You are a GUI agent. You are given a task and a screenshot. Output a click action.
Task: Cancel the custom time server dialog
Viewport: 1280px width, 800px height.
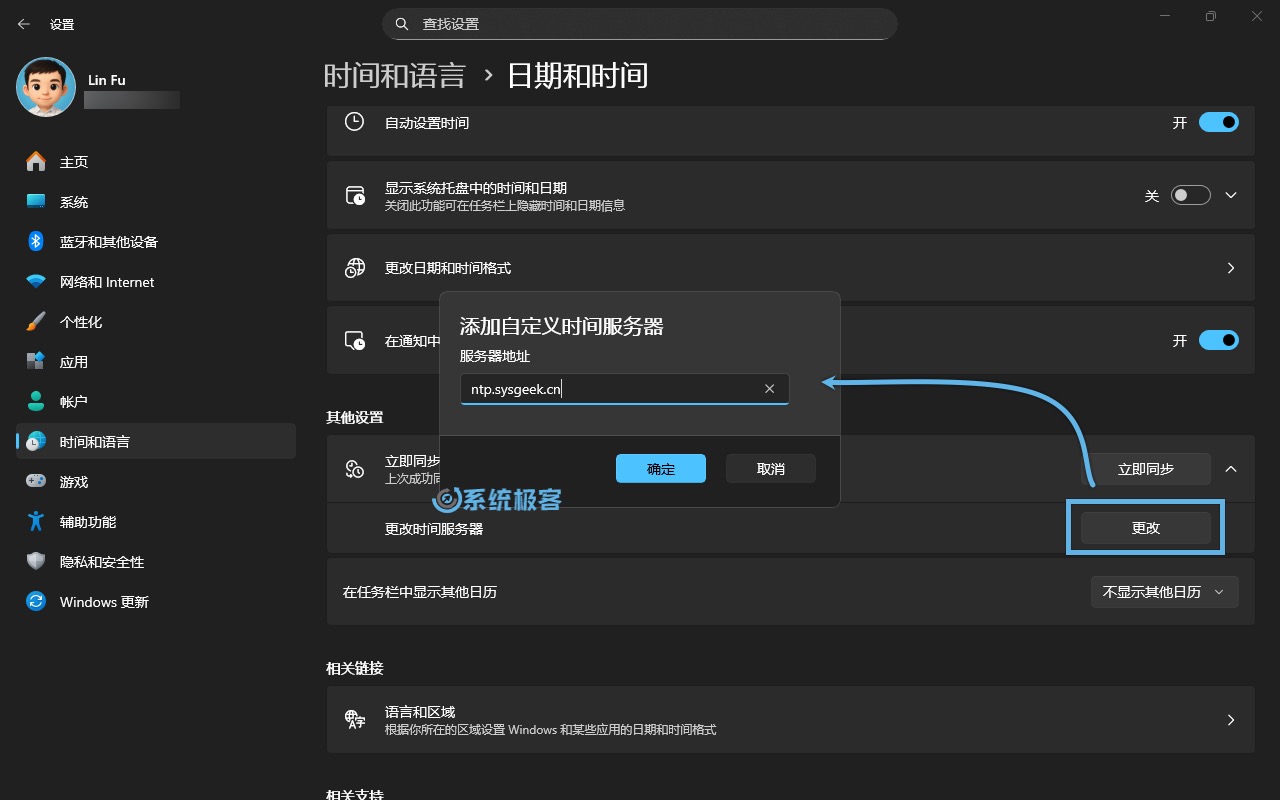pos(770,469)
